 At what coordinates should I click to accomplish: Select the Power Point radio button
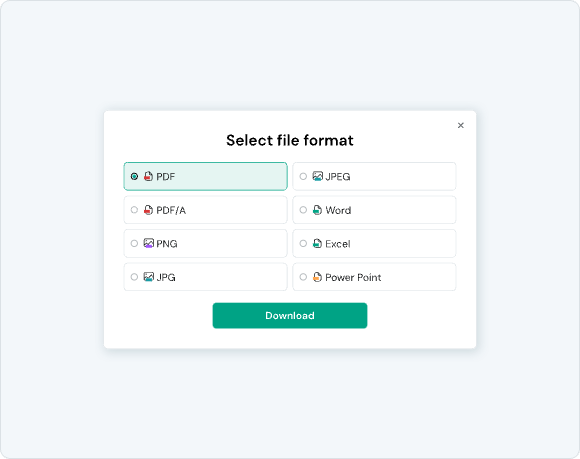point(303,277)
